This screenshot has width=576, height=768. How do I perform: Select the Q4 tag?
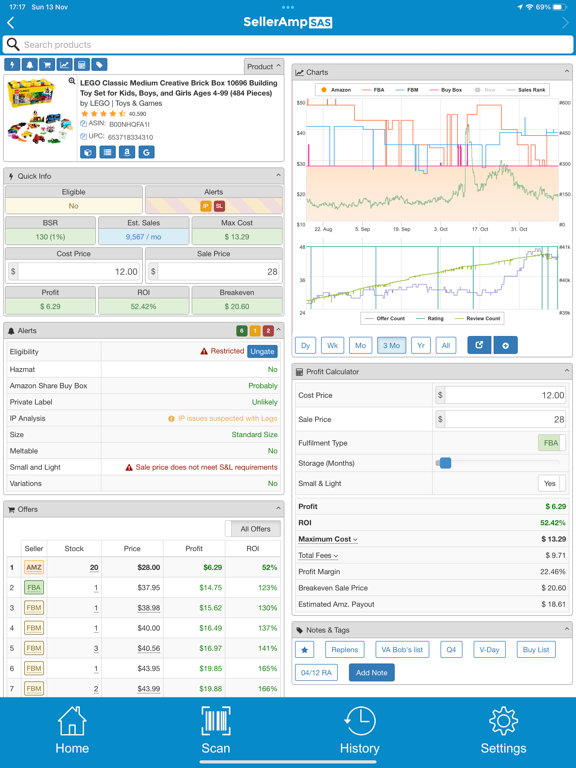point(451,650)
